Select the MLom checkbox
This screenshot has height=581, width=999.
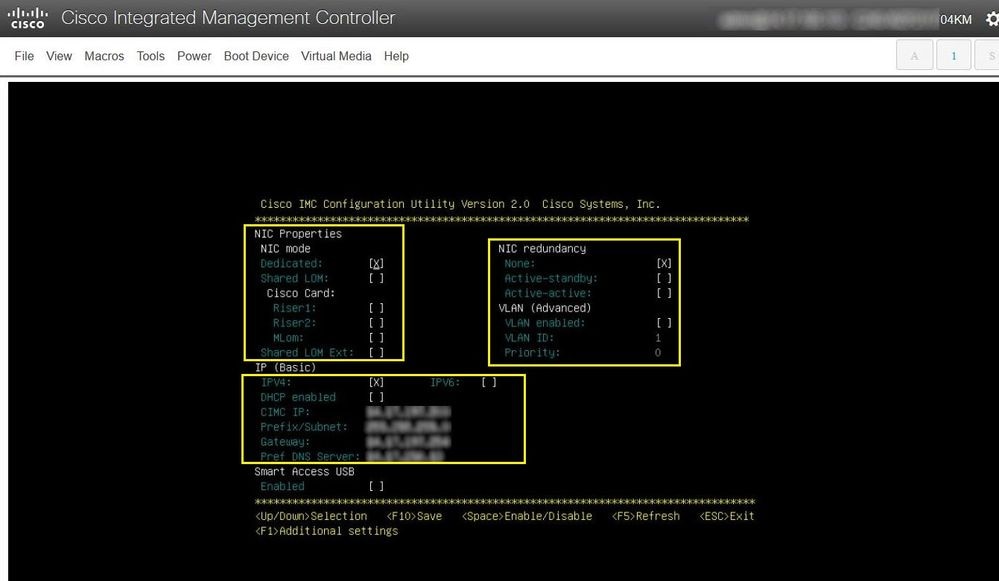[x=377, y=338]
